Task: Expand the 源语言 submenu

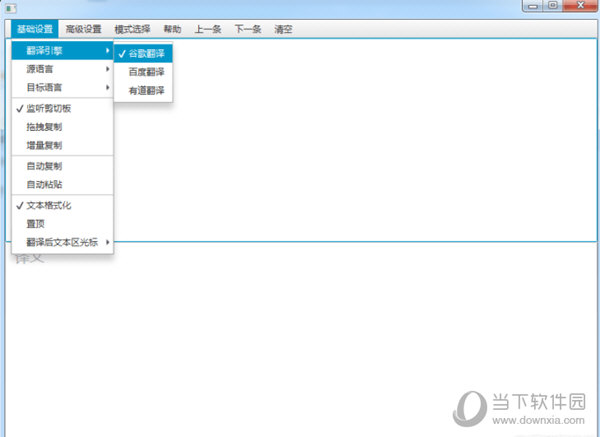Action: 62,69
